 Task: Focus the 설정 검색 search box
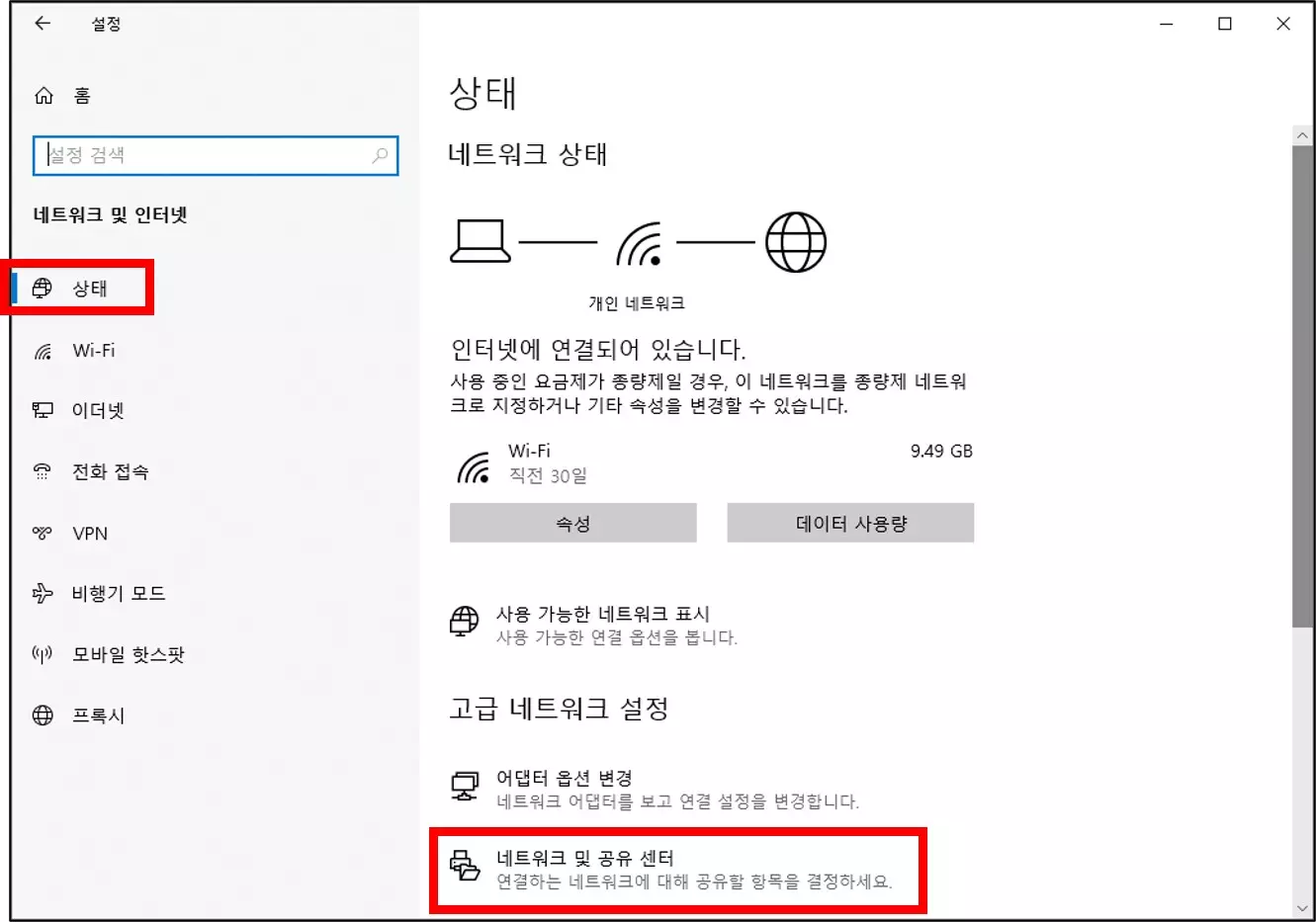216,155
